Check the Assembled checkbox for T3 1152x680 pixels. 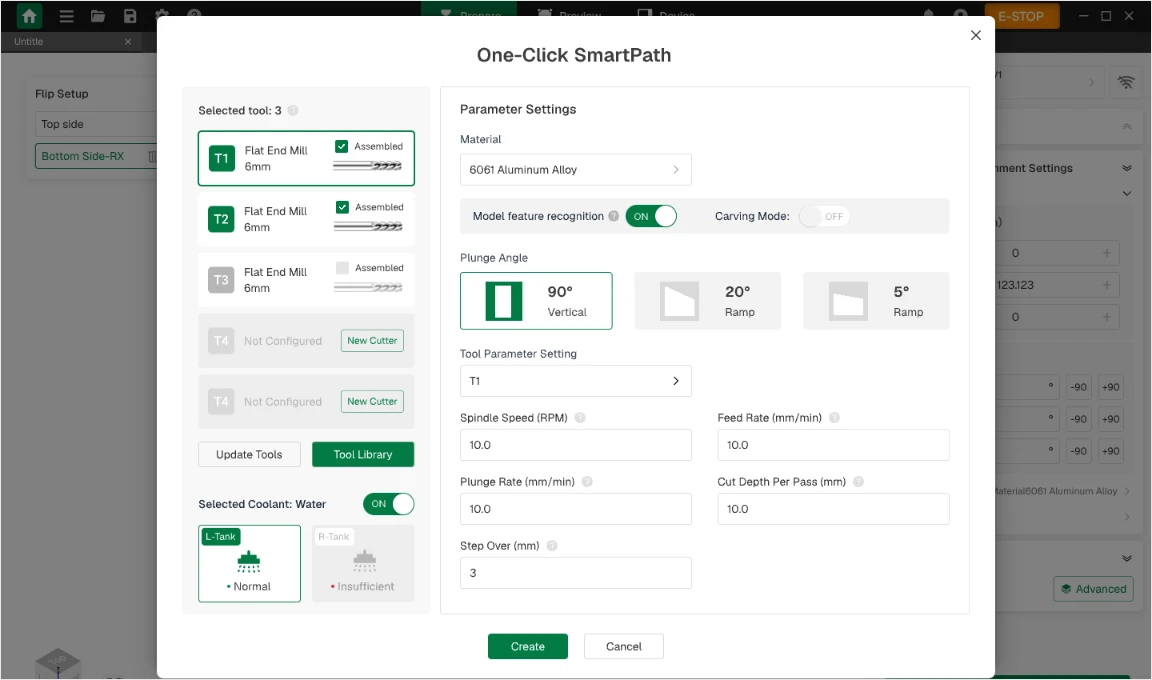pos(342,268)
